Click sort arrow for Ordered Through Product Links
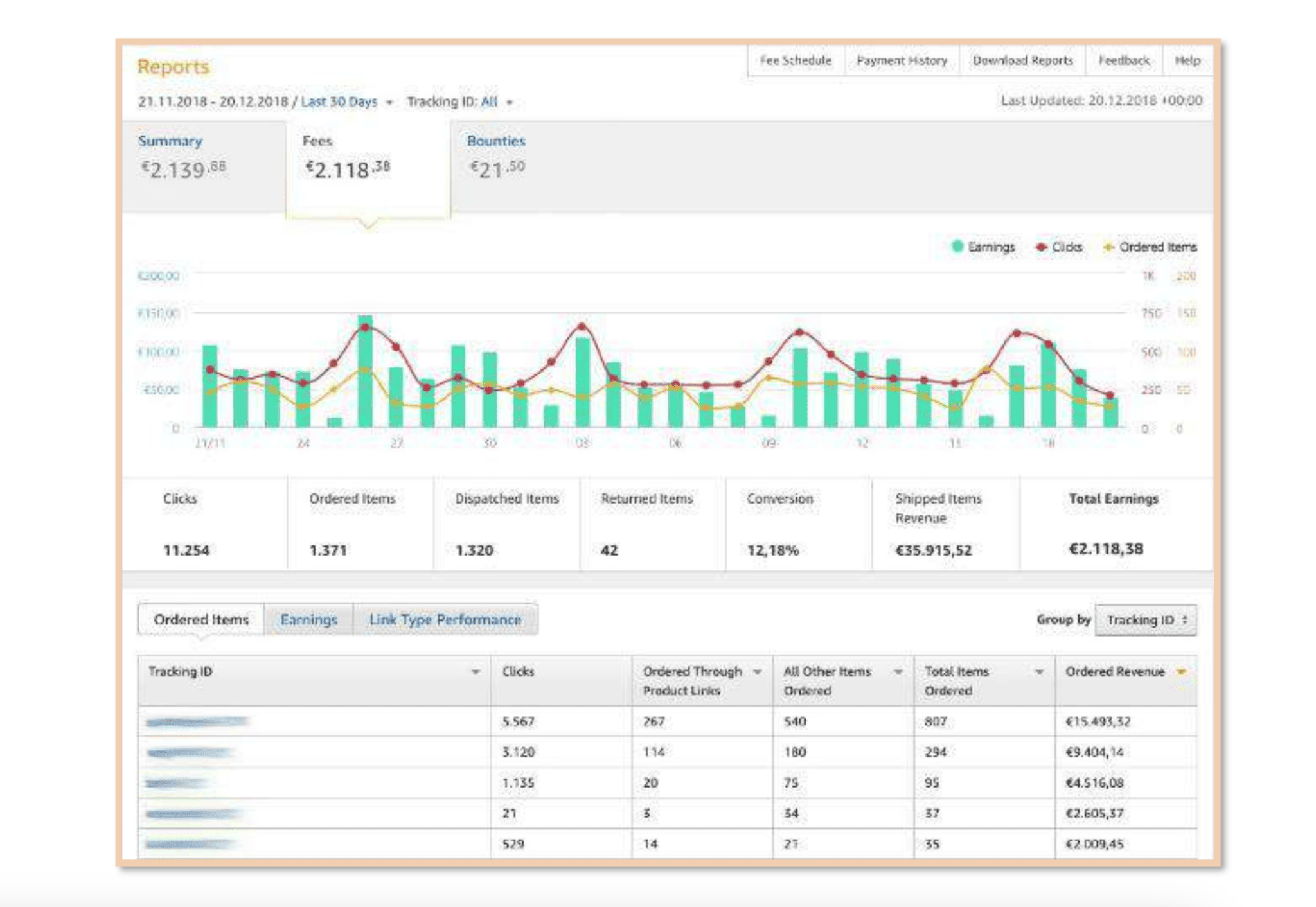This screenshot has height=907, width=1316. (758, 672)
